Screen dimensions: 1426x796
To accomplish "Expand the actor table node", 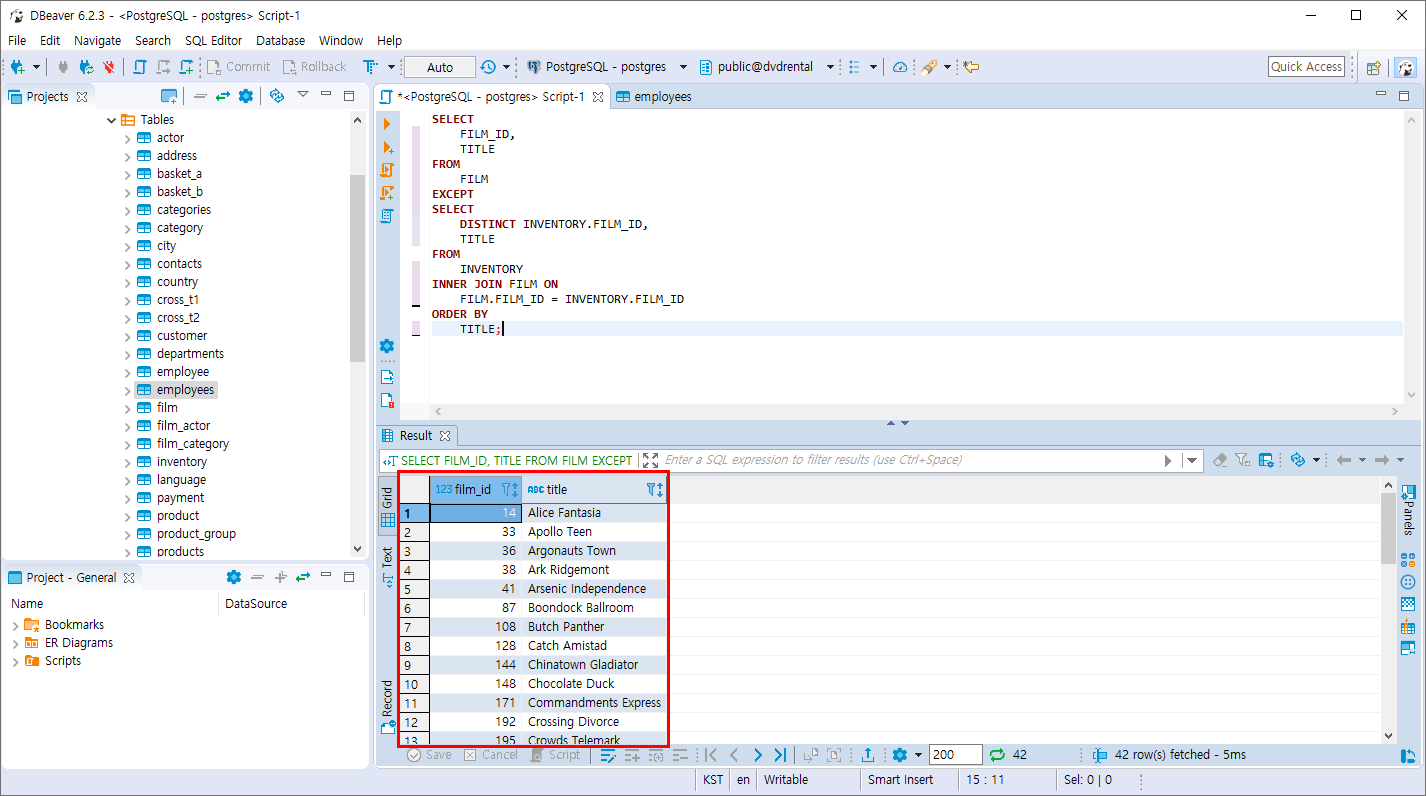I will click(x=127, y=138).
